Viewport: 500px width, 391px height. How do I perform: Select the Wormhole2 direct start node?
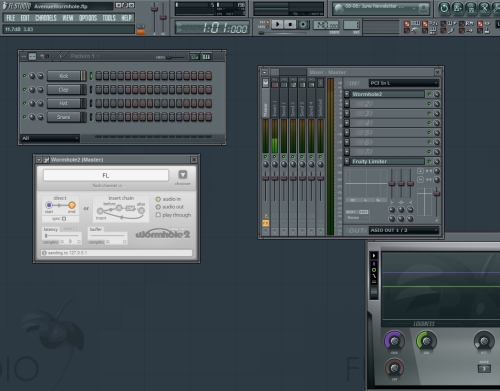tap(49, 205)
